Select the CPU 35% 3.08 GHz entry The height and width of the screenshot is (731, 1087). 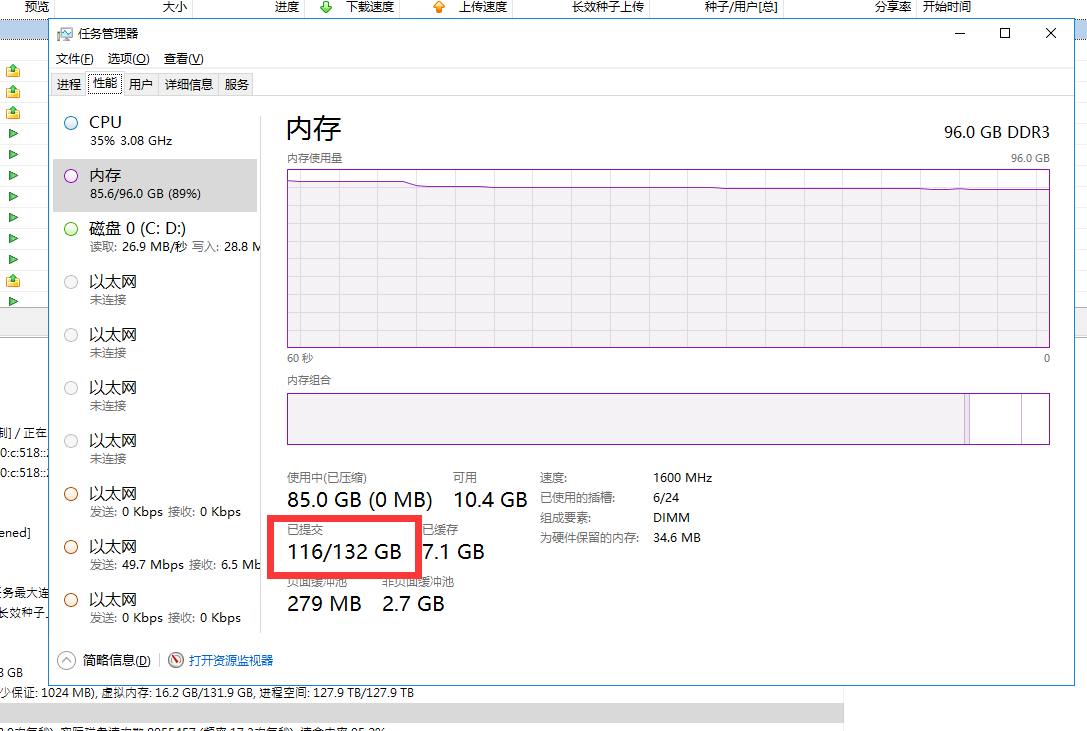pyautogui.click(x=155, y=132)
